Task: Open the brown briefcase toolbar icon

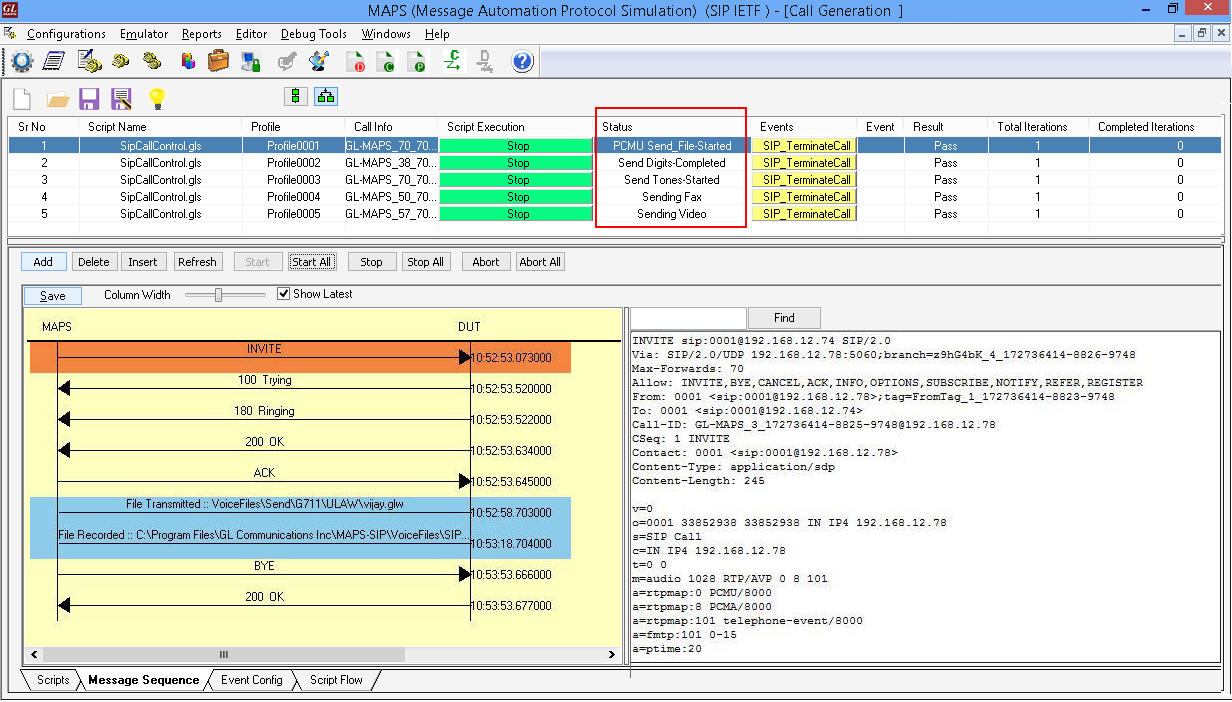Action: (218, 62)
